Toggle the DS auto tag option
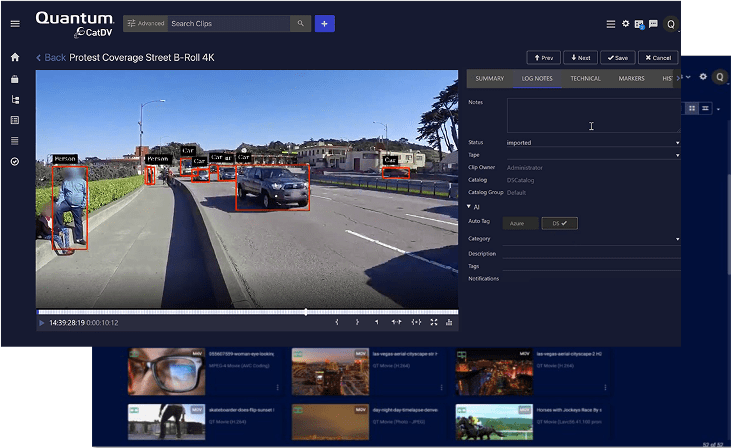Screen dimensions: 731x448 560,223
